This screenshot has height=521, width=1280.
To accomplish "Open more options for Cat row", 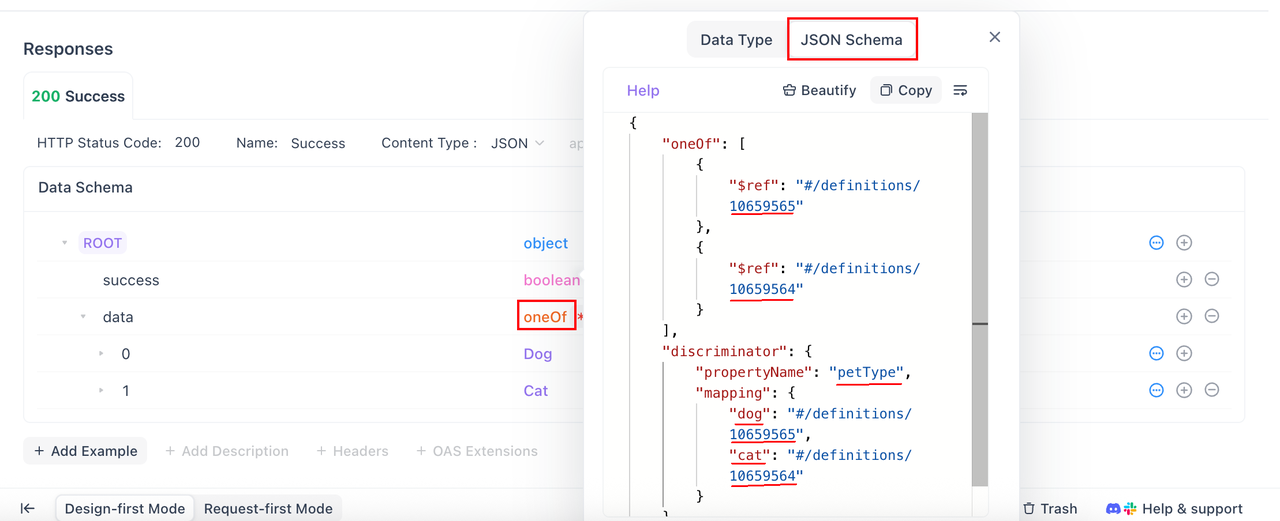I will click(1156, 391).
